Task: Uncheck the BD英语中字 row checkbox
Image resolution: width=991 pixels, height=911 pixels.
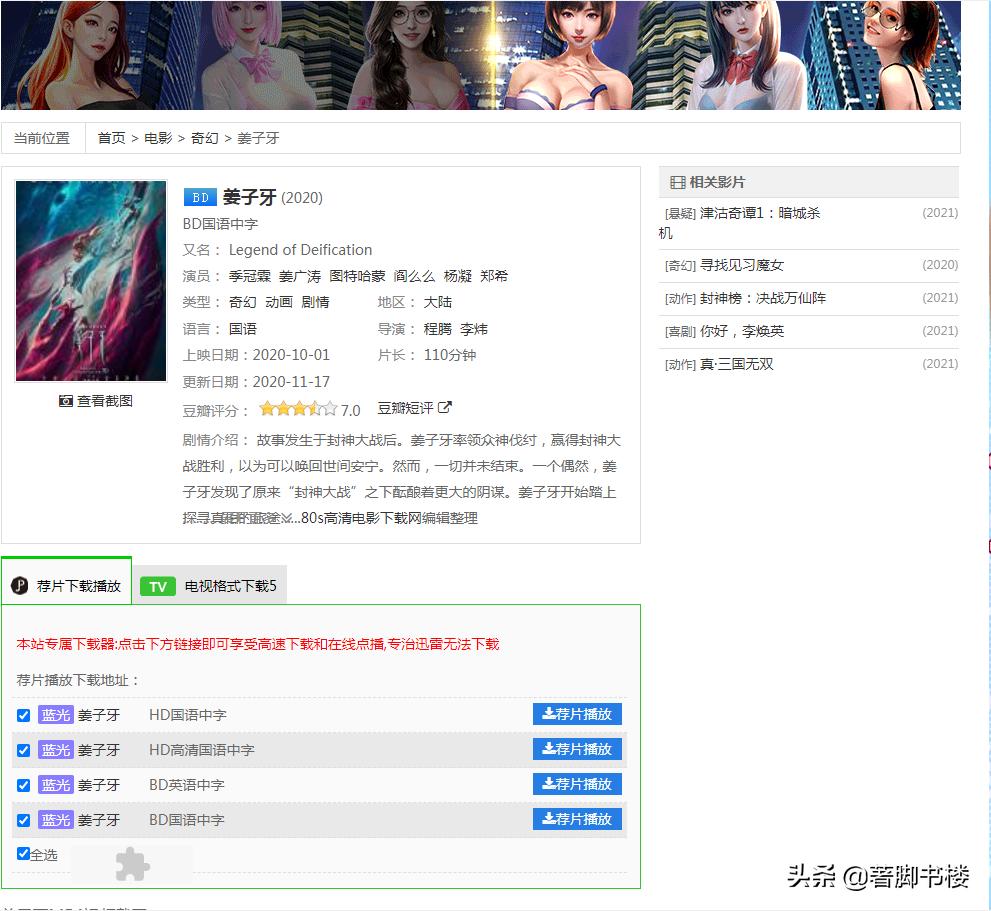Action: tap(23, 785)
